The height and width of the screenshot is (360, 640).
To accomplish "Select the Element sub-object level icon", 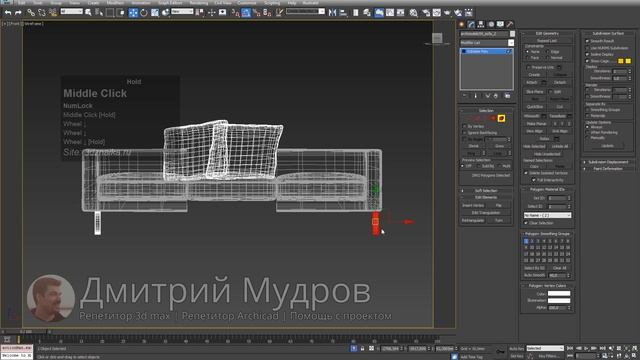I will (501, 118).
